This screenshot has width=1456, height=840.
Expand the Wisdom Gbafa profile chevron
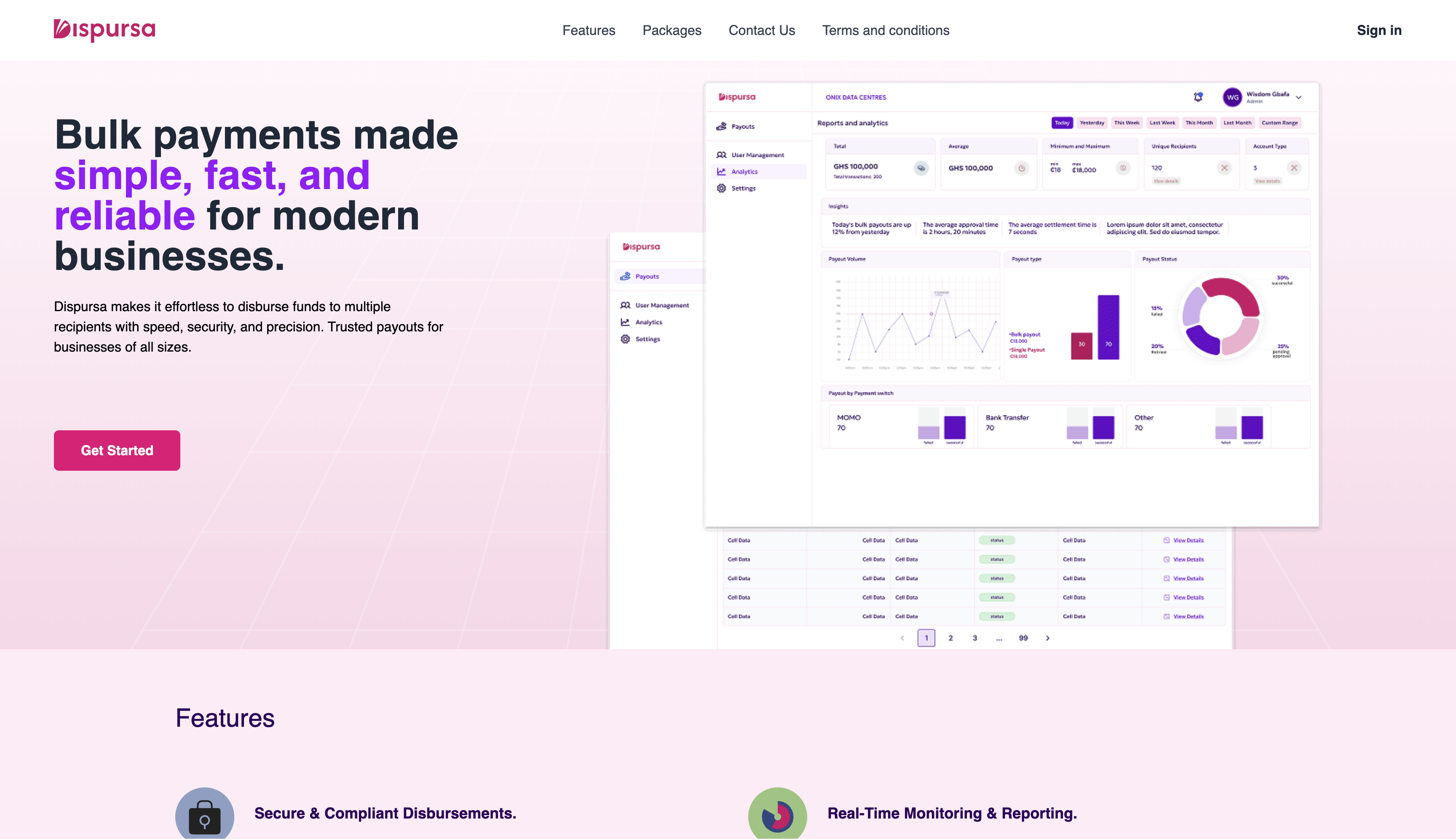click(x=1298, y=98)
